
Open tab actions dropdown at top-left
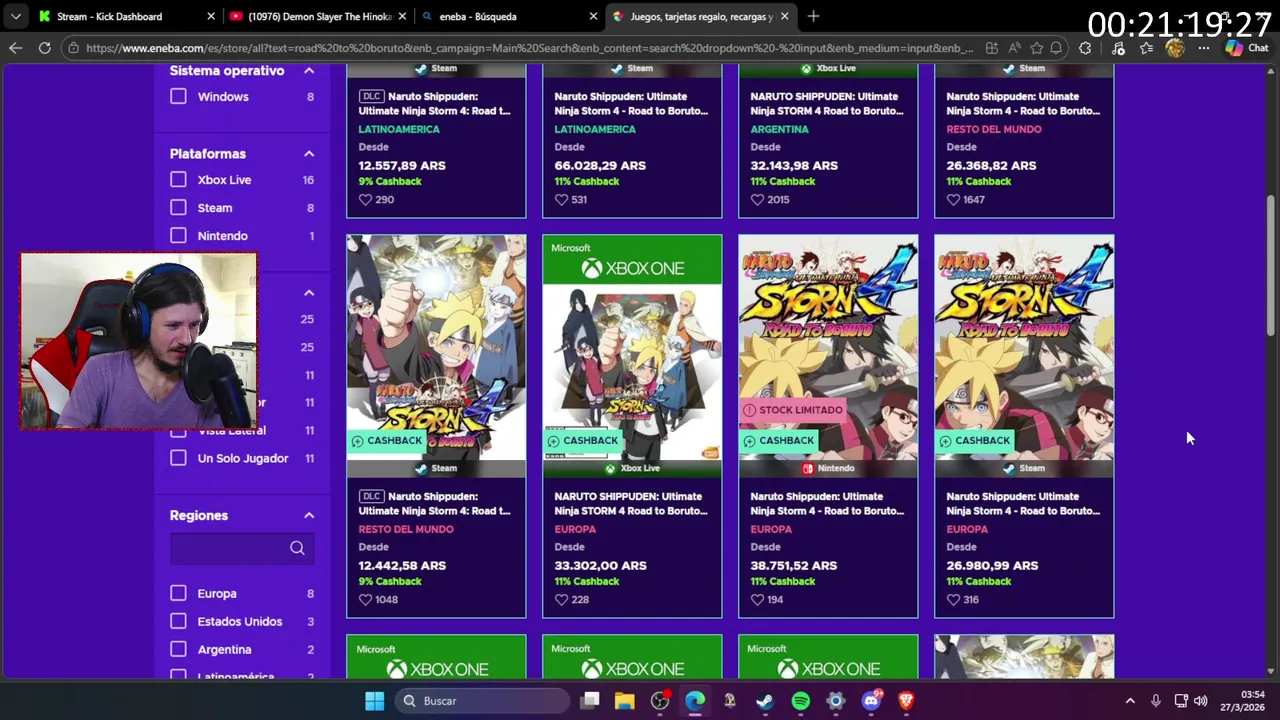coord(16,16)
